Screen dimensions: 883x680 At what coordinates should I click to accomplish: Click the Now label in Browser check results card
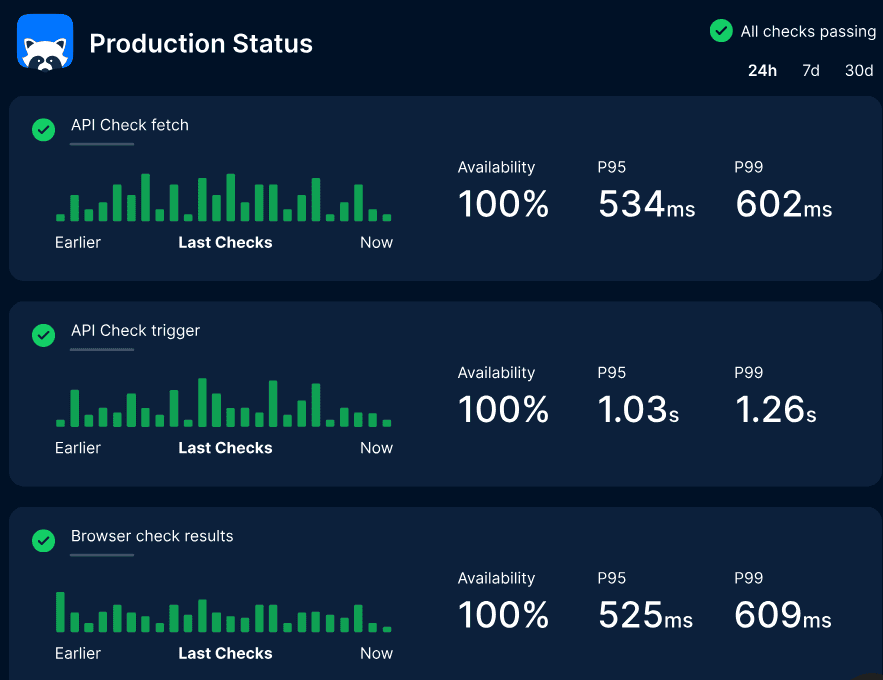coord(376,654)
